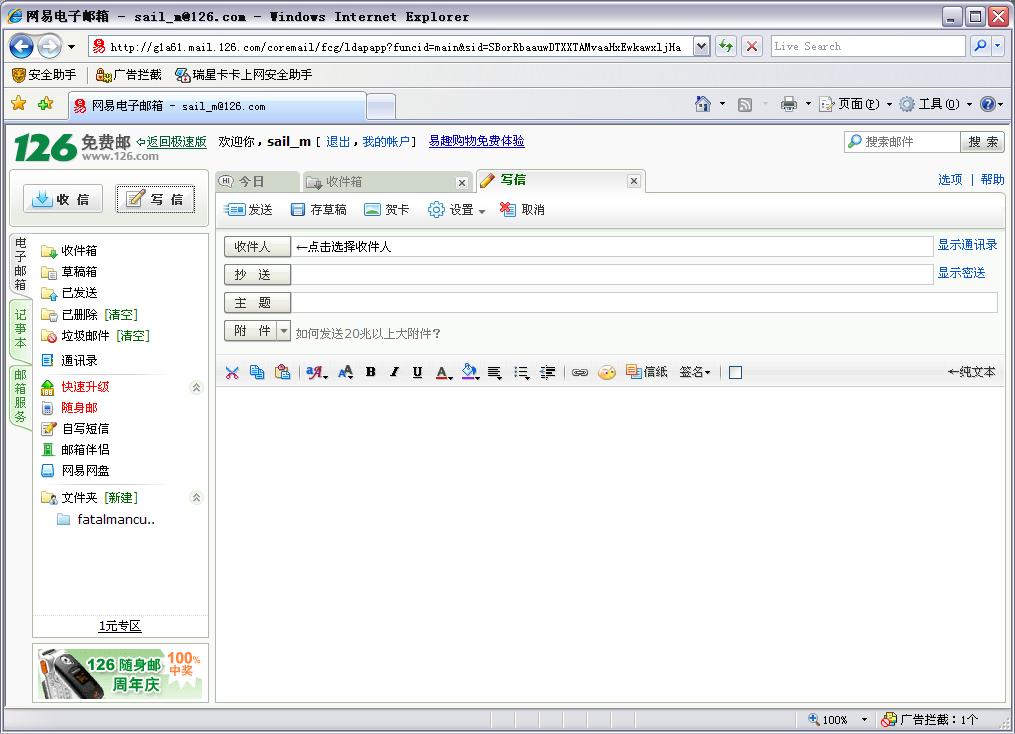This screenshot has height=734, width=1015.
Task: Click the square box icon after 签名
Action: click(x=735, y=372)
